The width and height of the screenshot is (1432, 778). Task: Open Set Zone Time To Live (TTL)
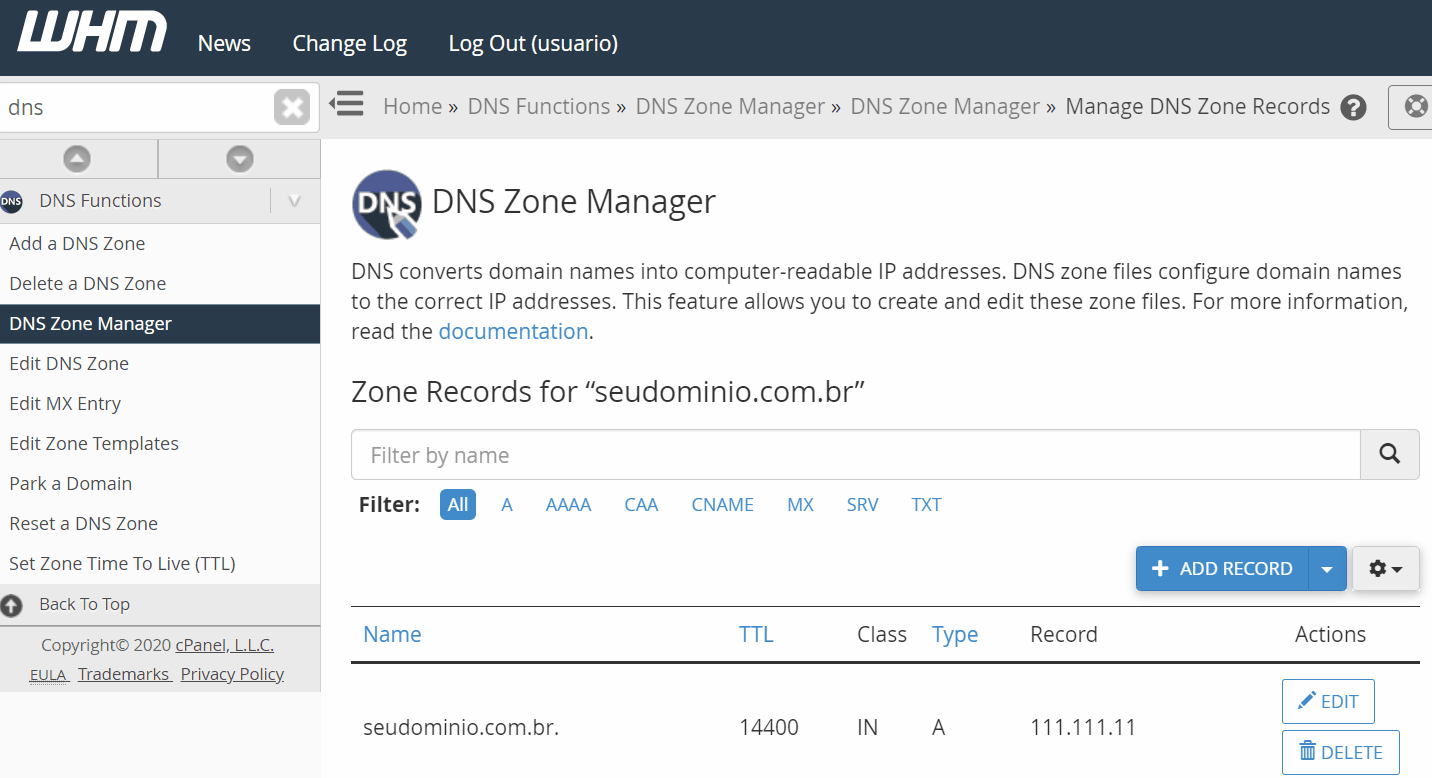click(x=122, y=564)
